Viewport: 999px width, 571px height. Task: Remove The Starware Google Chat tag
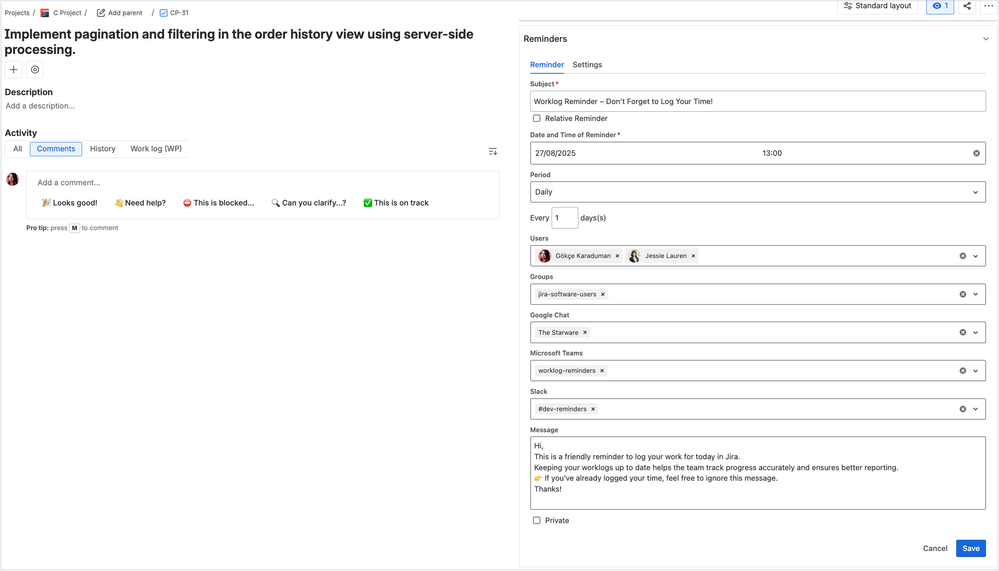(585, 333)
